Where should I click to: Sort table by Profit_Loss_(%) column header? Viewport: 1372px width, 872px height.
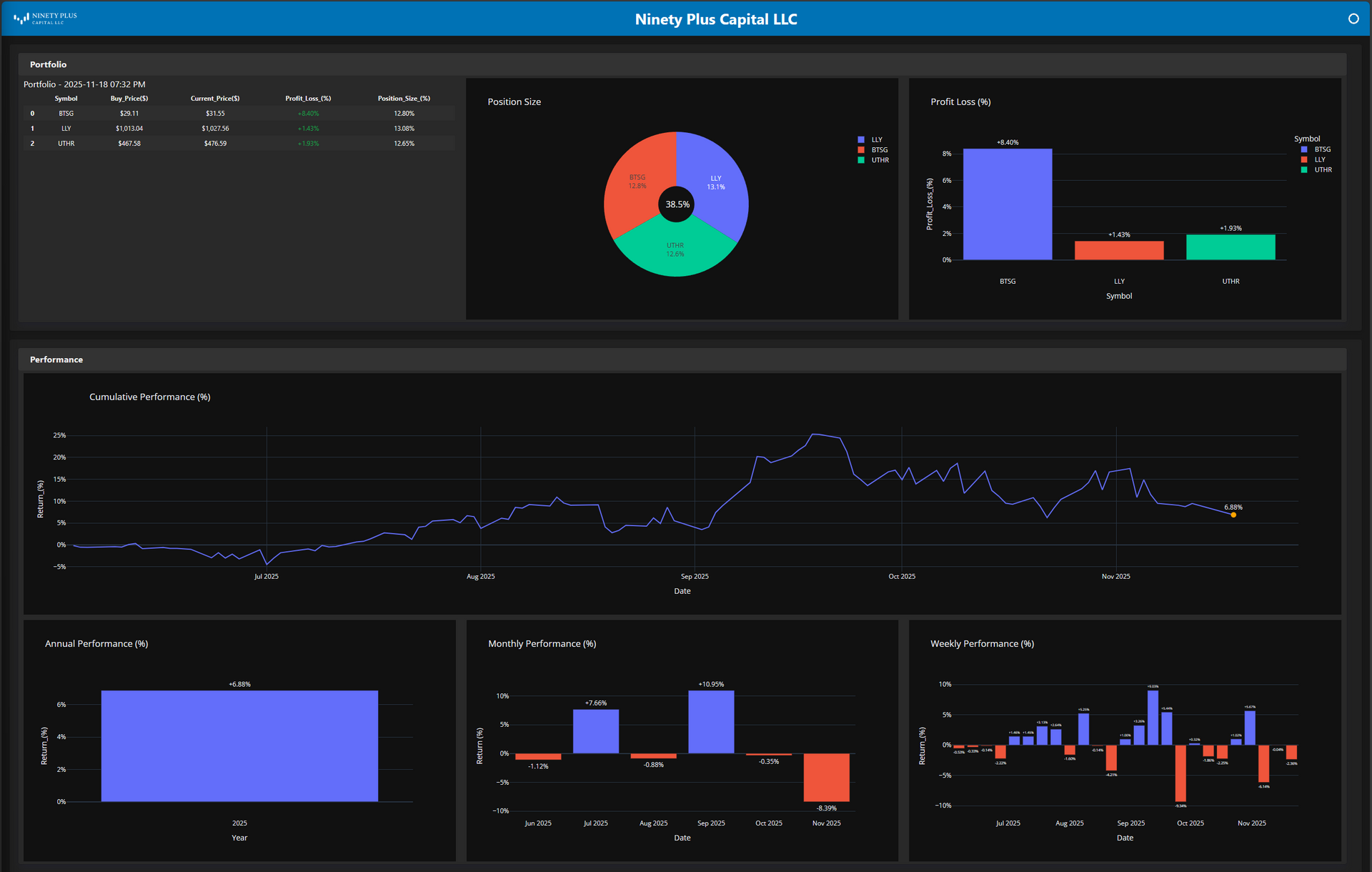pyautogui.click(x=308, y=99)
